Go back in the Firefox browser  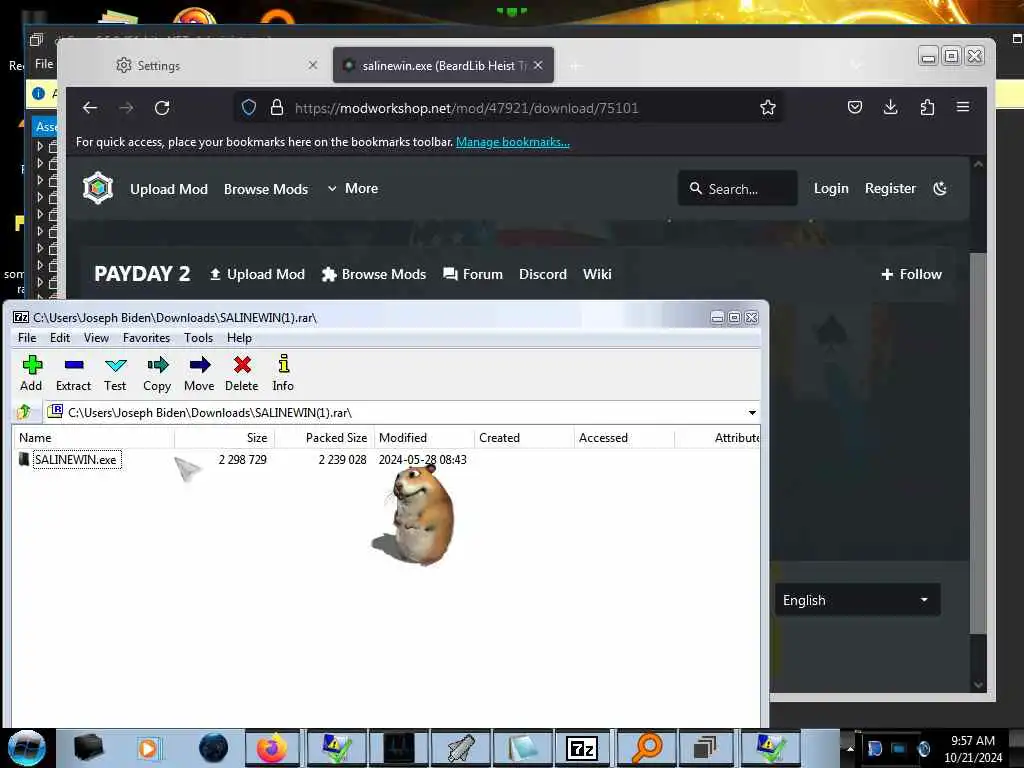(90, 108)
